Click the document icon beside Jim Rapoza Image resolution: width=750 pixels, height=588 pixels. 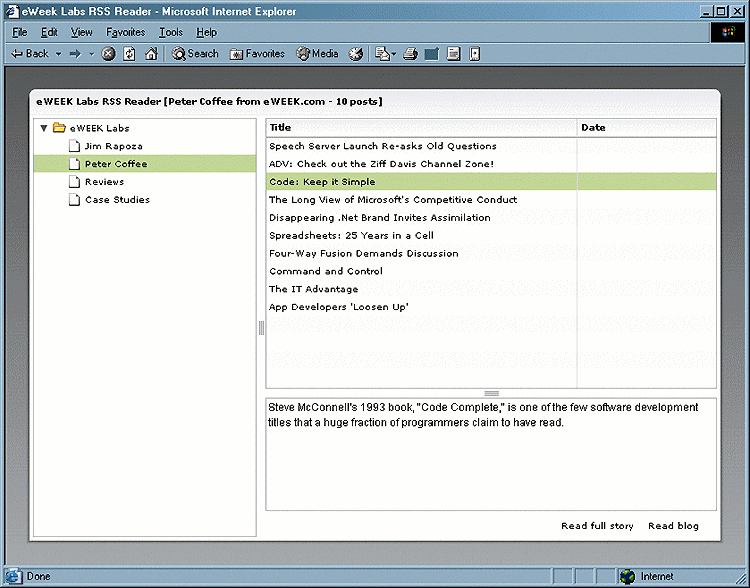74,145
